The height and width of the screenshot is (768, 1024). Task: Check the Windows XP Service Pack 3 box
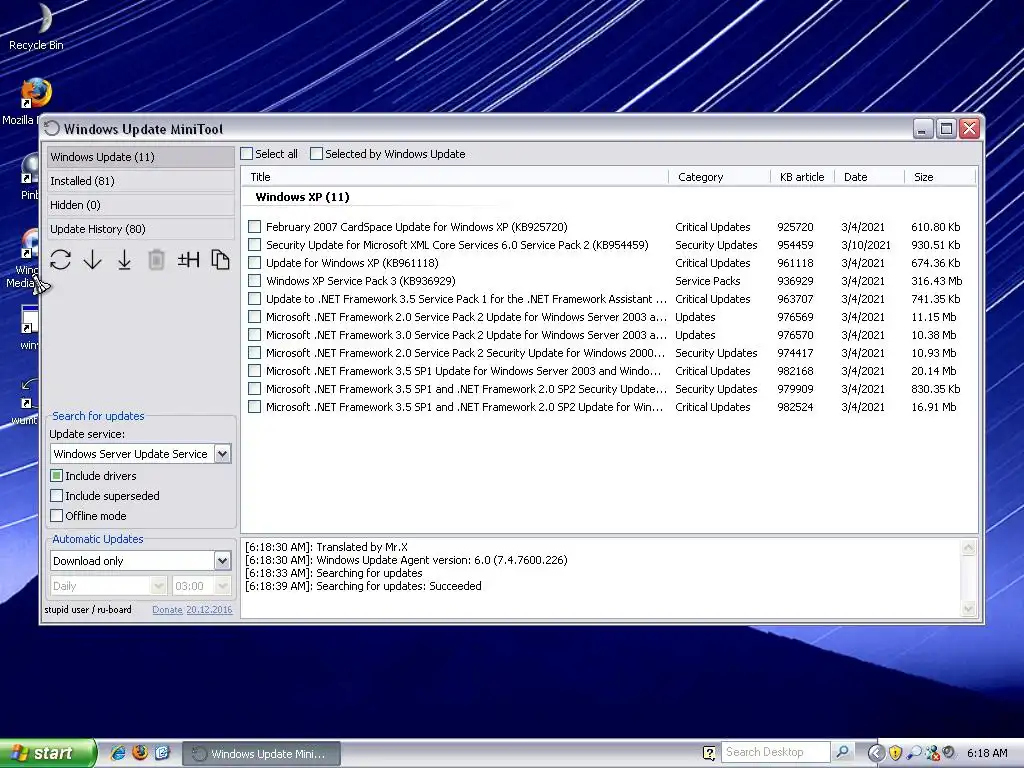255,281
